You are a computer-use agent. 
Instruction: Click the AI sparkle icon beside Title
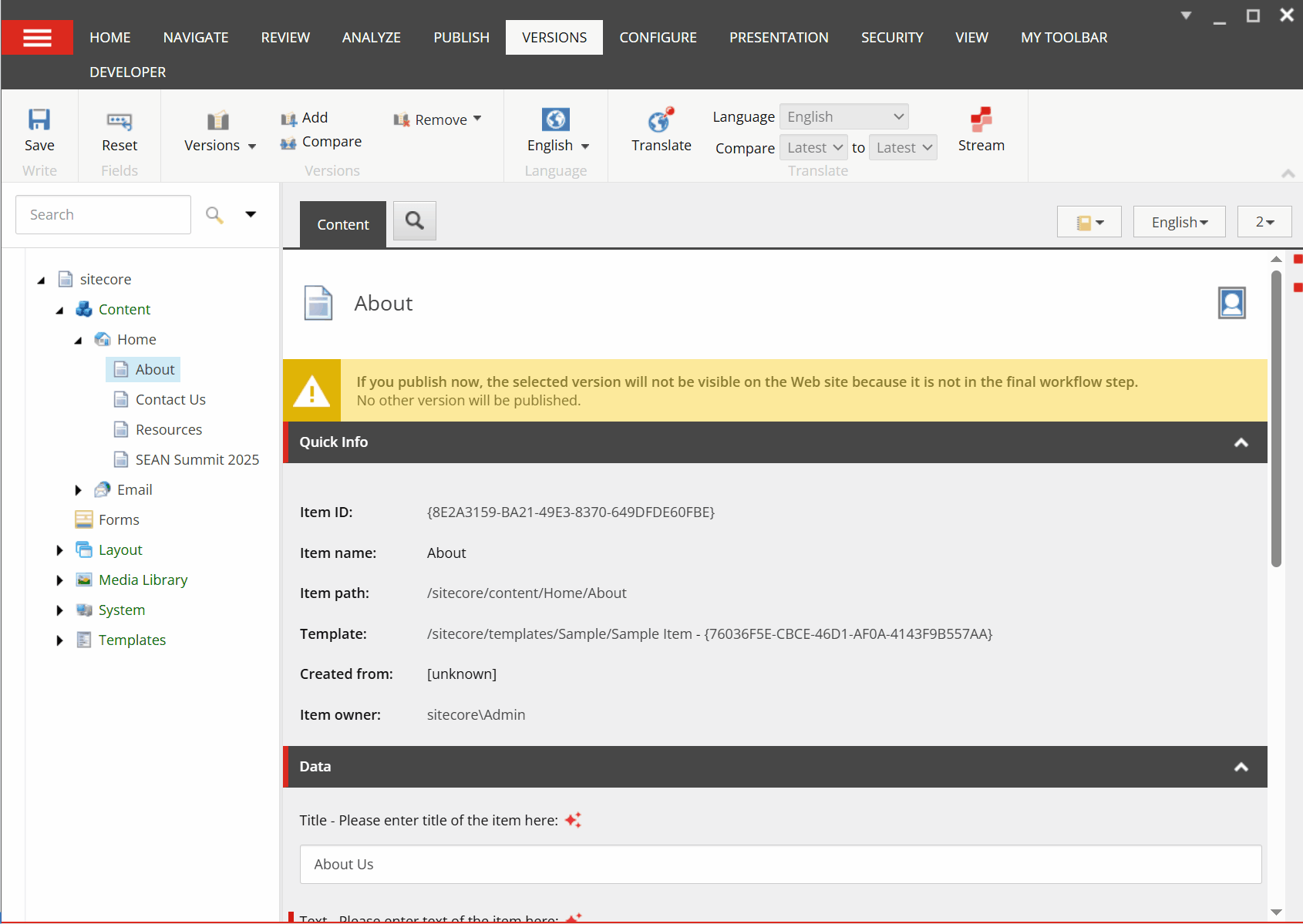(573, 820)
